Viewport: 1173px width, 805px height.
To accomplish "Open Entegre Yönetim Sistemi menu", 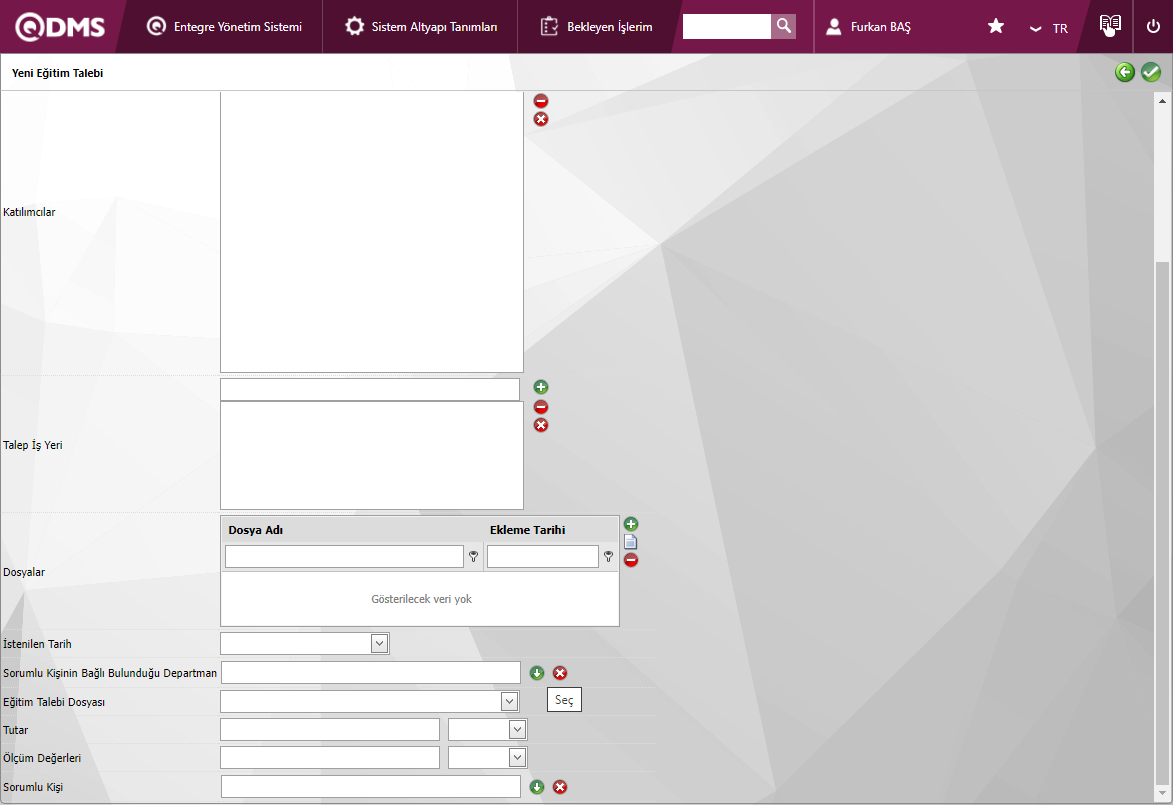I will coord(224,27).
